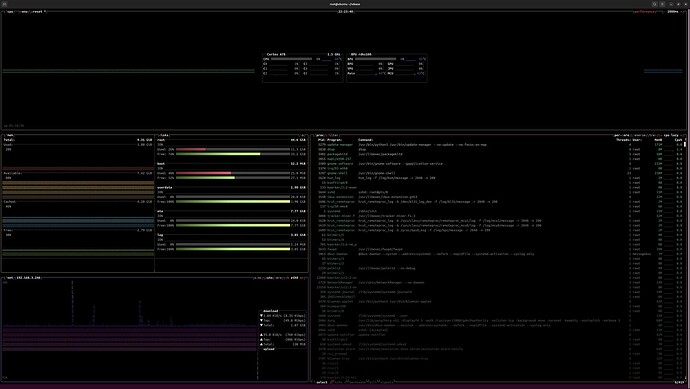The width and height of the screenshot is (690, 389).
Task: Toggle the proc box label
Action: (320, 135)
